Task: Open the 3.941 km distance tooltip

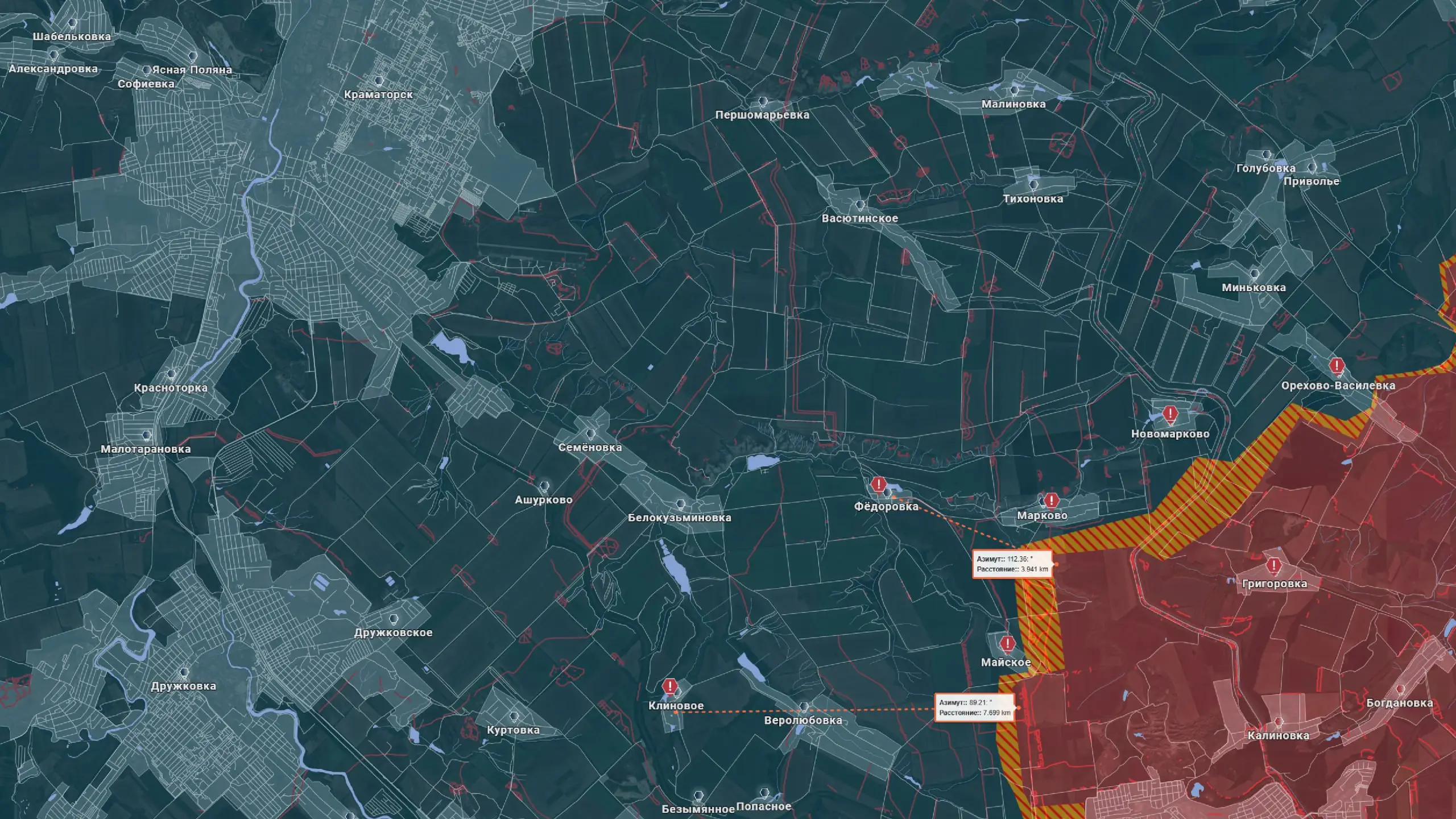Action: tap(1012, 564)
